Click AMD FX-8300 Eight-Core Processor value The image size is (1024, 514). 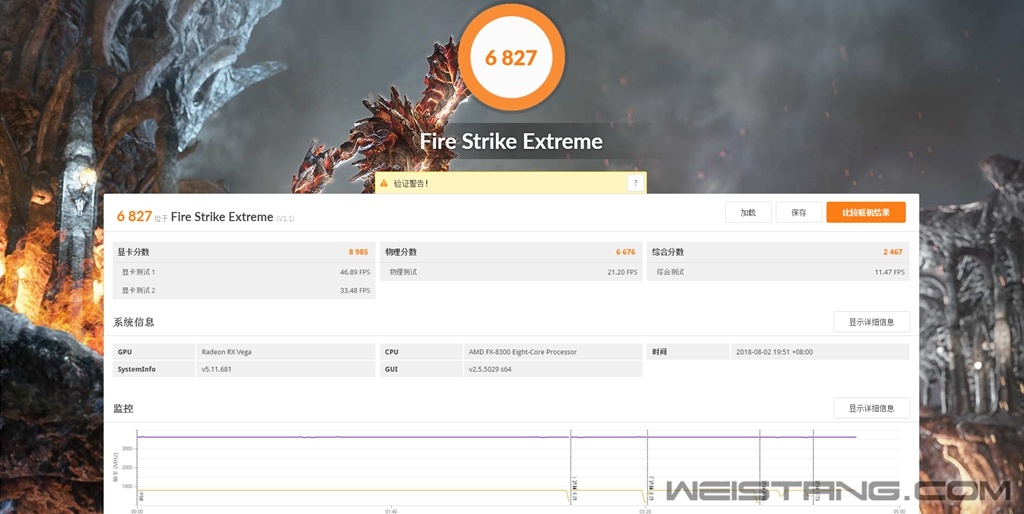522,352
